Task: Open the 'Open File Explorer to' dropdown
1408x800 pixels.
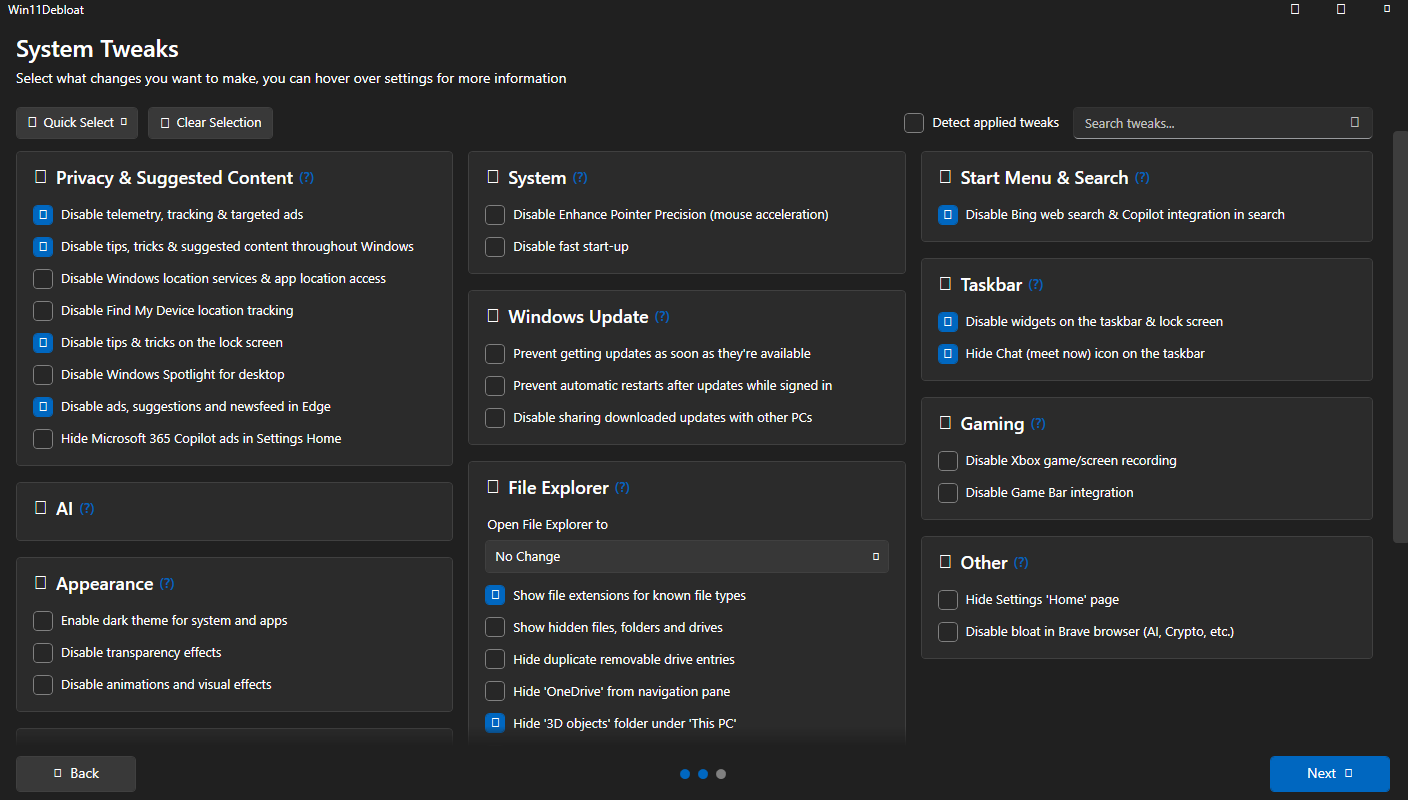Action: (687, 557)
